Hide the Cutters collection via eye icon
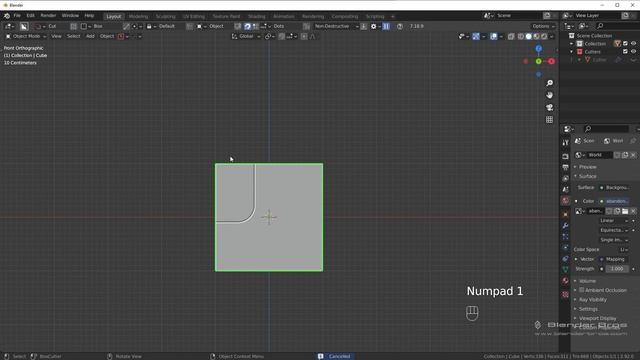This screenshot has width=640, height=360. (x=633, y=52)
